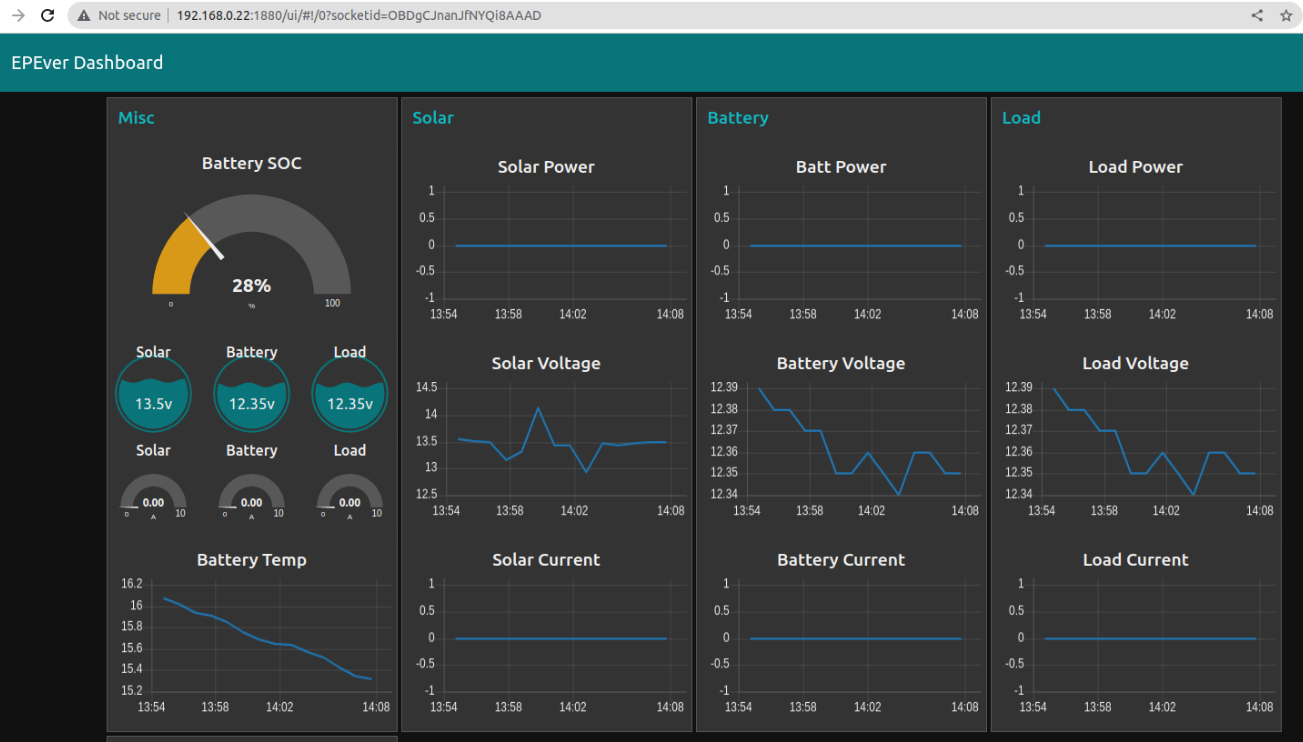Click the Solar Voltage chart title
This screenshot has height=742, width=1303.
pyautogui.click(x=546, y=363)
